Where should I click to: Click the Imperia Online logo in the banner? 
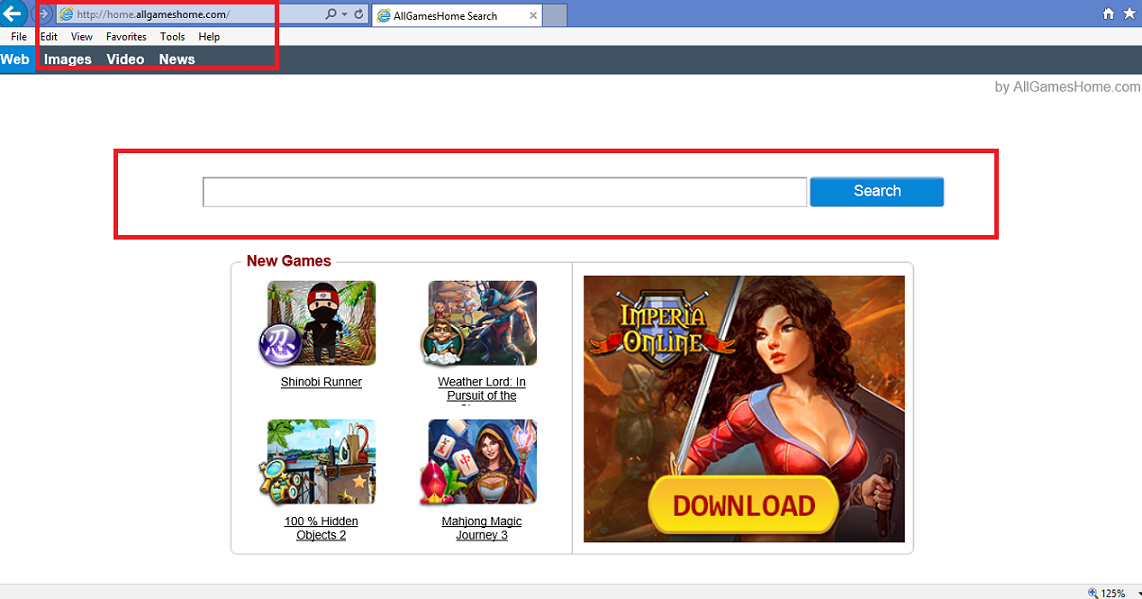tap(661, 329)
